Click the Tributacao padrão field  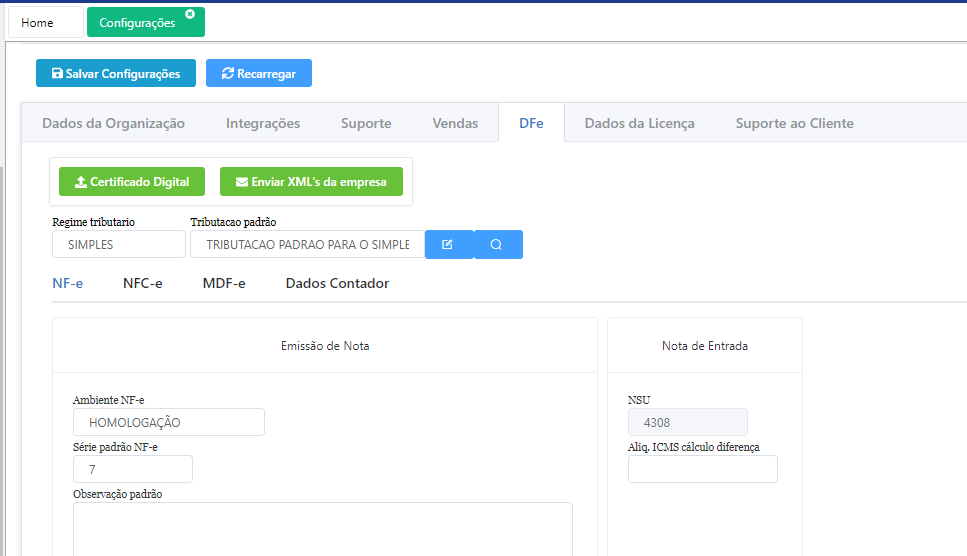tap(307, 244)
